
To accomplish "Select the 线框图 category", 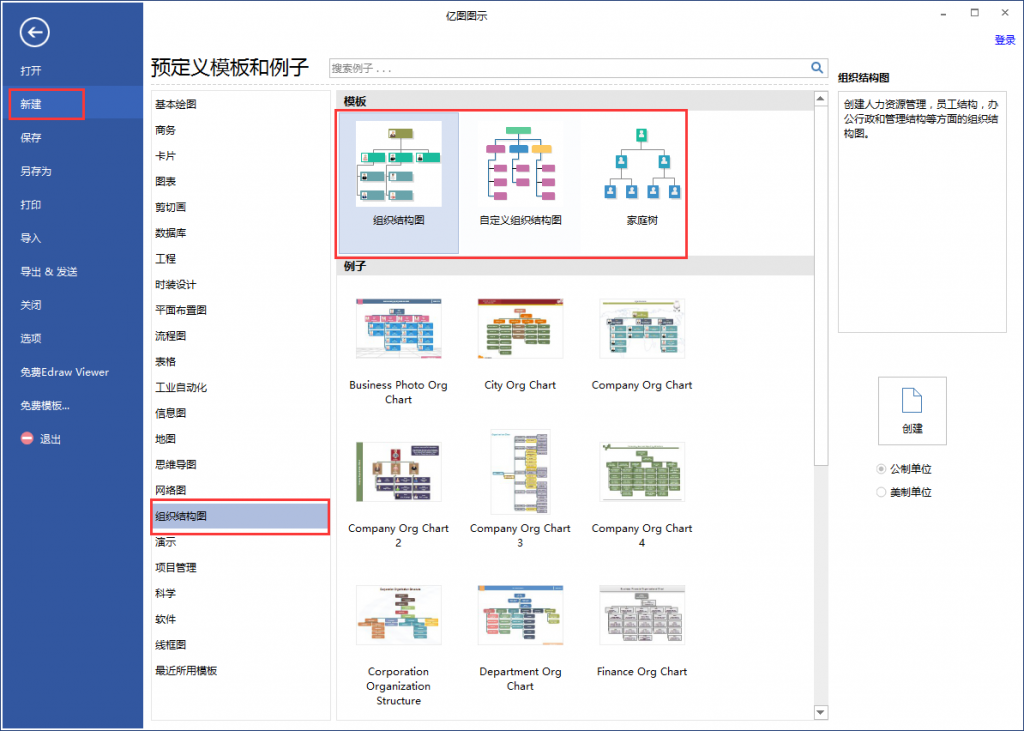I will coord(170,645).
